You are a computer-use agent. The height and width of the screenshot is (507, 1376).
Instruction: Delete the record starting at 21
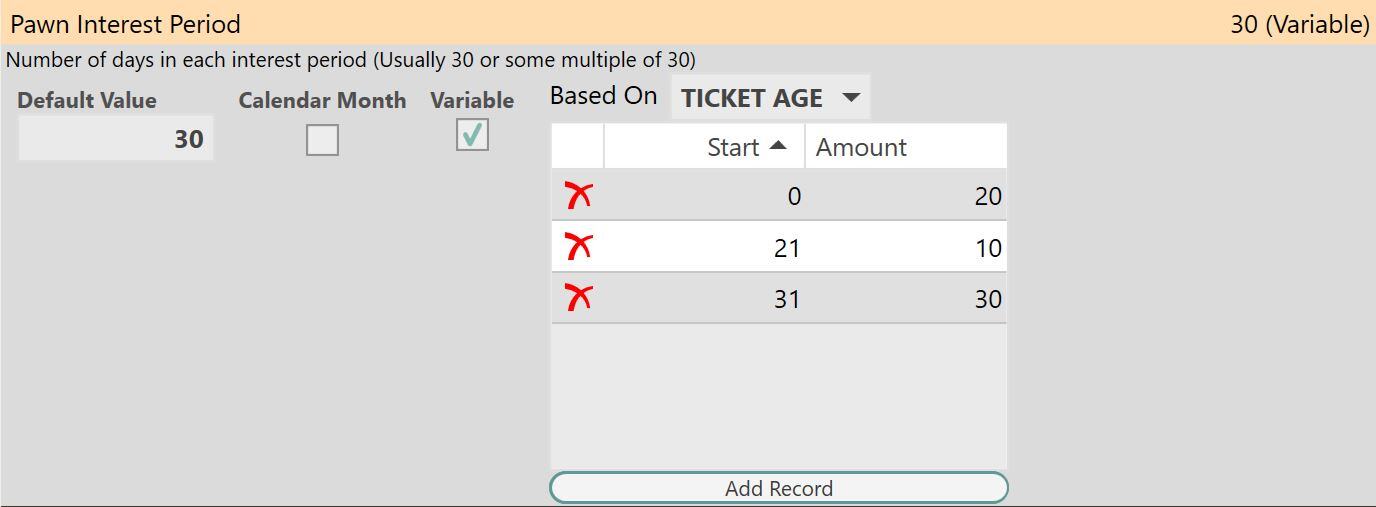(x=578, y=246)
